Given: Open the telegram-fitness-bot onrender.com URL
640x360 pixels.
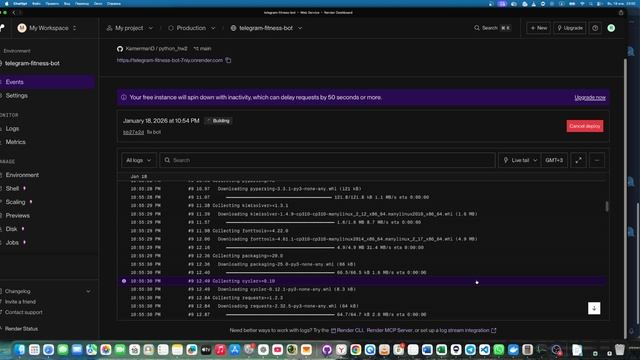Looking at the screenshot, I should 170,60.
